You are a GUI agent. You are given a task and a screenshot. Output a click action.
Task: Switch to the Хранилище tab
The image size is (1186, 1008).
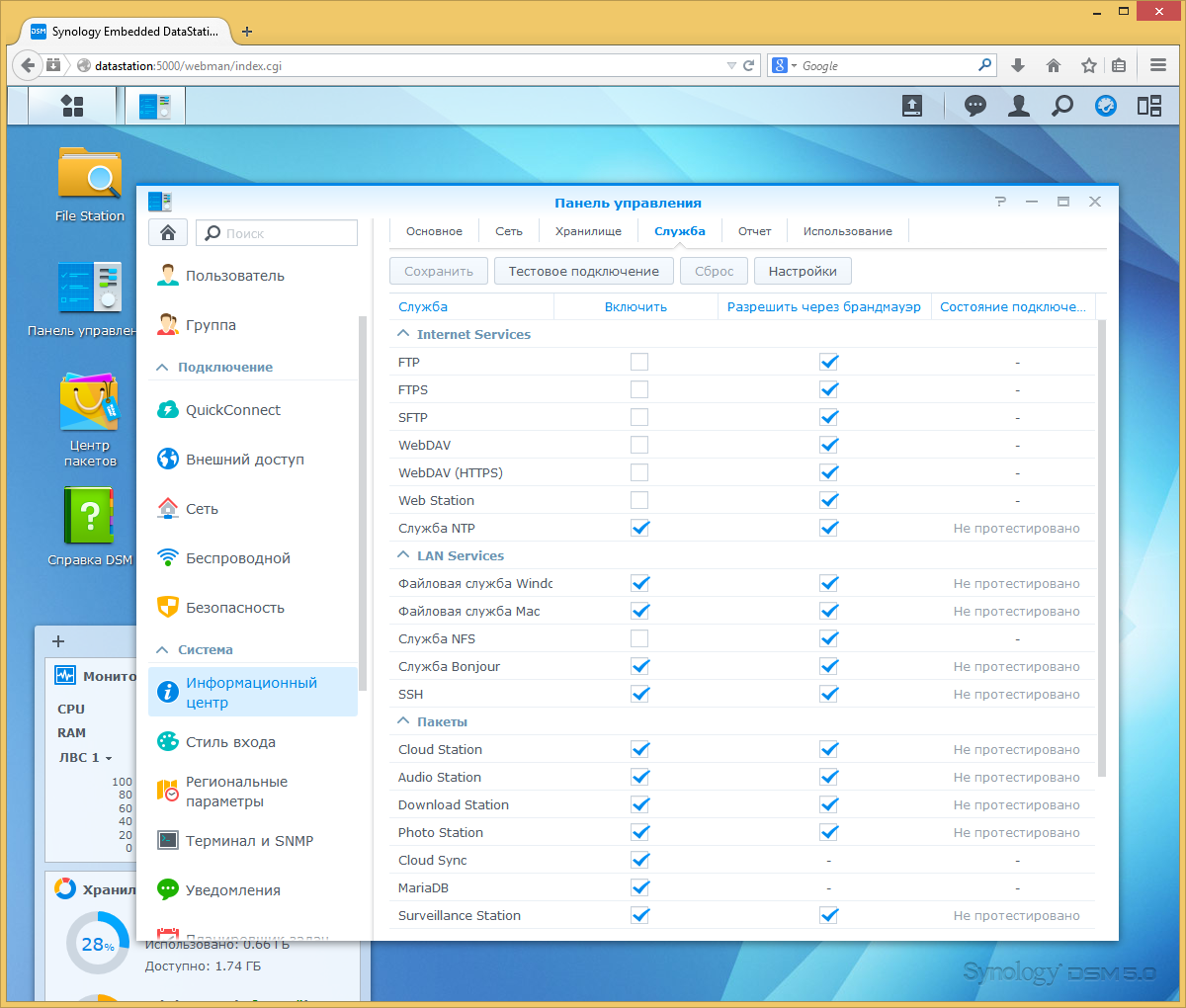(588, 231)
